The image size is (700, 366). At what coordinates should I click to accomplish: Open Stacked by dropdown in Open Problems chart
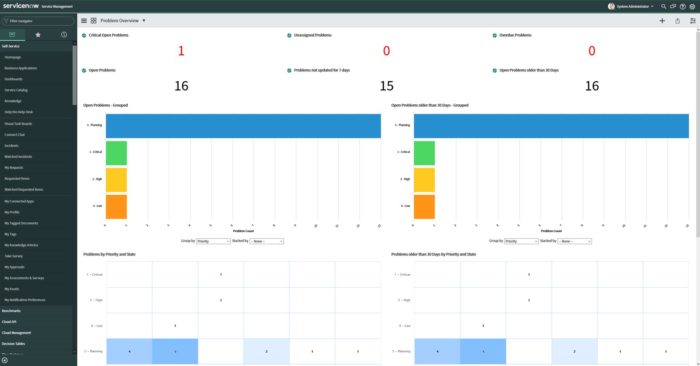[267, 241]
